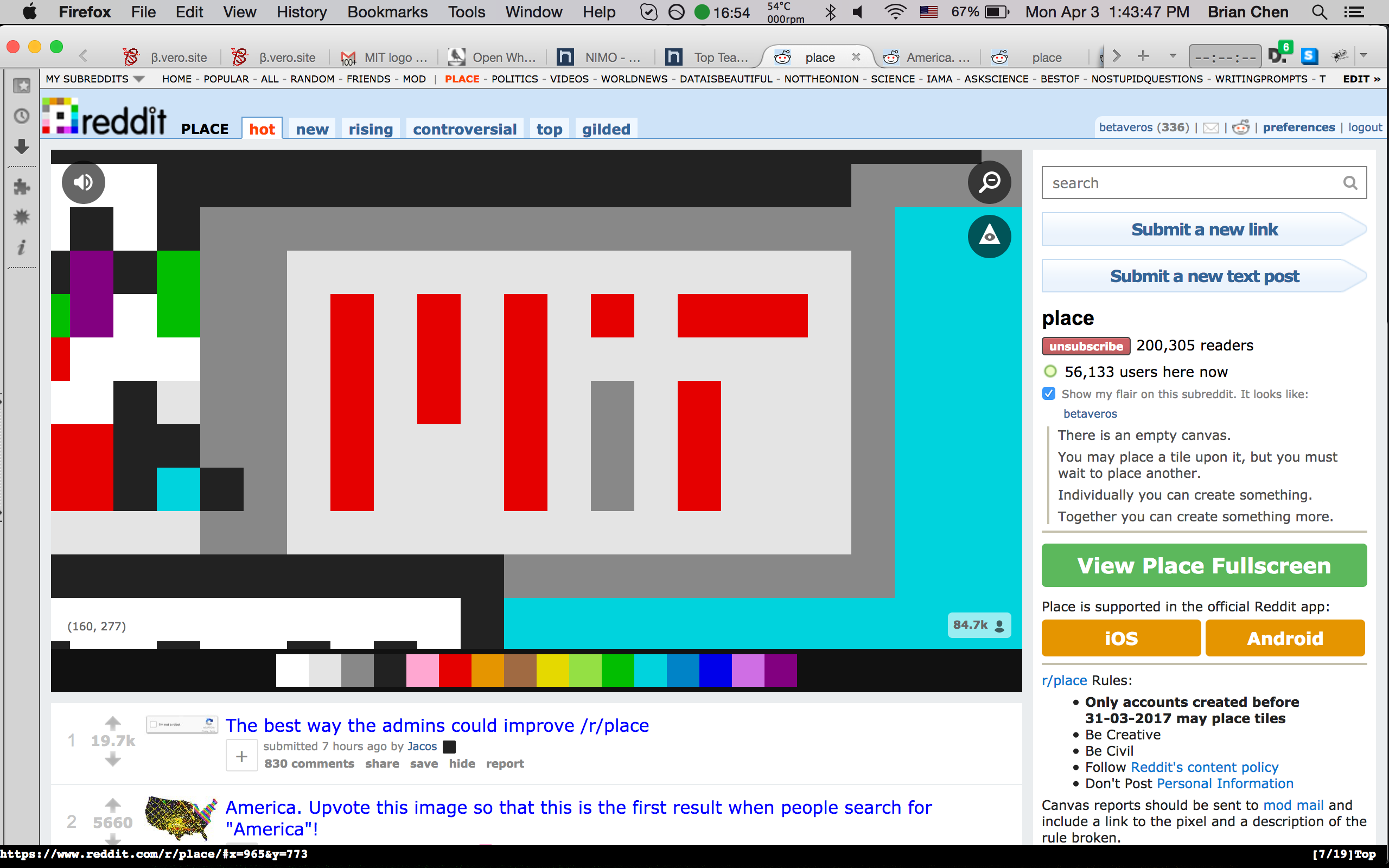Uncheck Show my flair checkbox
Viewport: 1389px width, 868px height.
coord(1049,394)
